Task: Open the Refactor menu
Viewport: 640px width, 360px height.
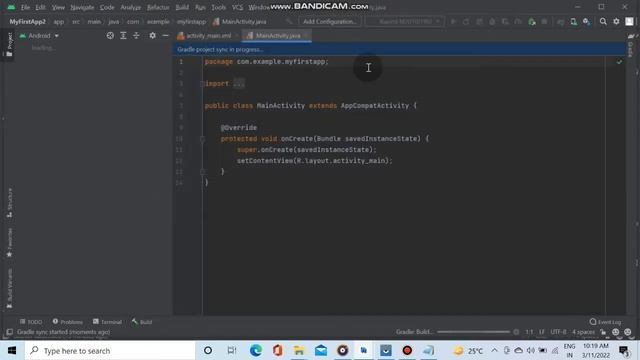Action: [x=158, y=7]
